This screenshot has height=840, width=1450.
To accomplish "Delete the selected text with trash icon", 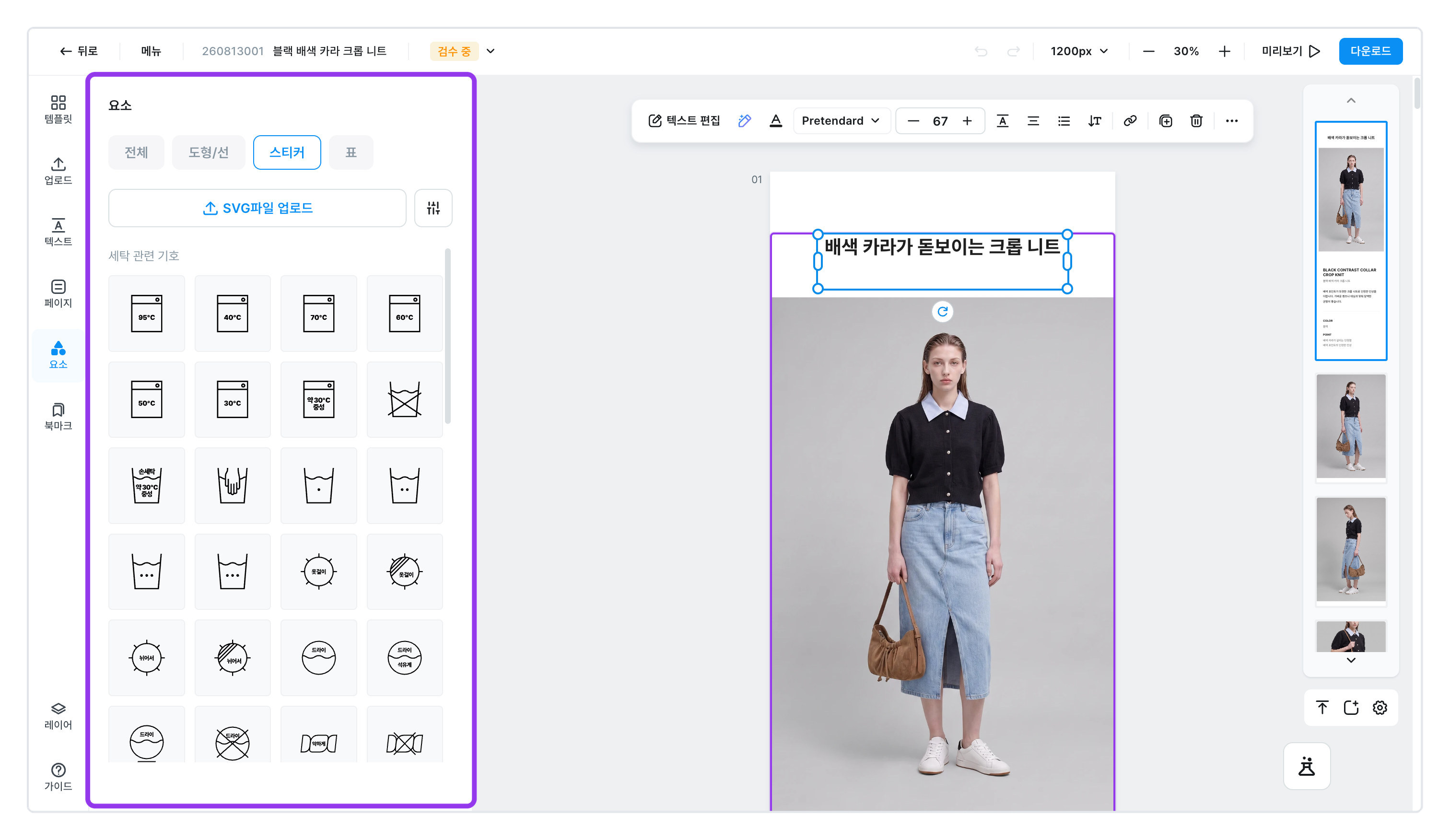I will [x=1196, y=121].
